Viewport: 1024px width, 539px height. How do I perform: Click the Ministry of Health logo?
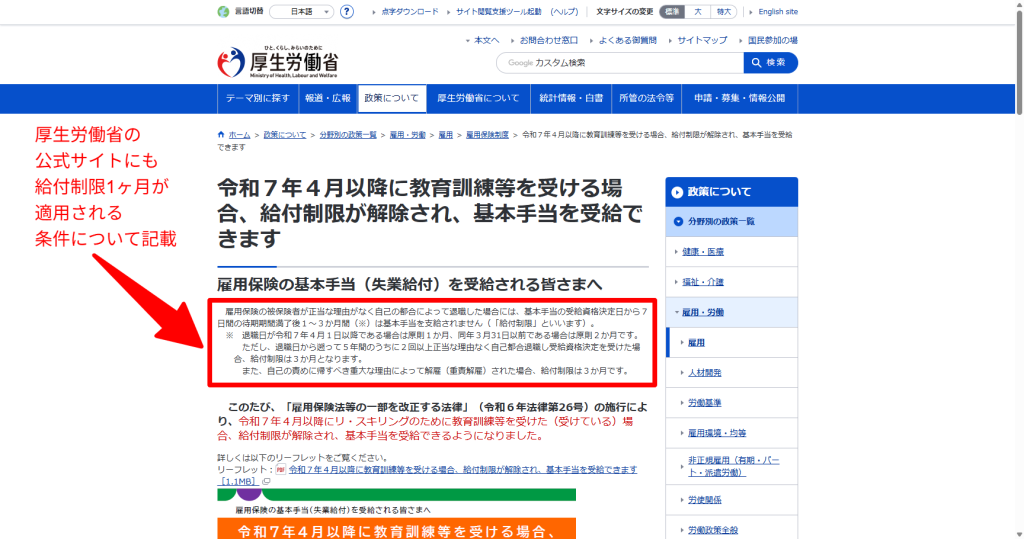click(x=279, y=62)
